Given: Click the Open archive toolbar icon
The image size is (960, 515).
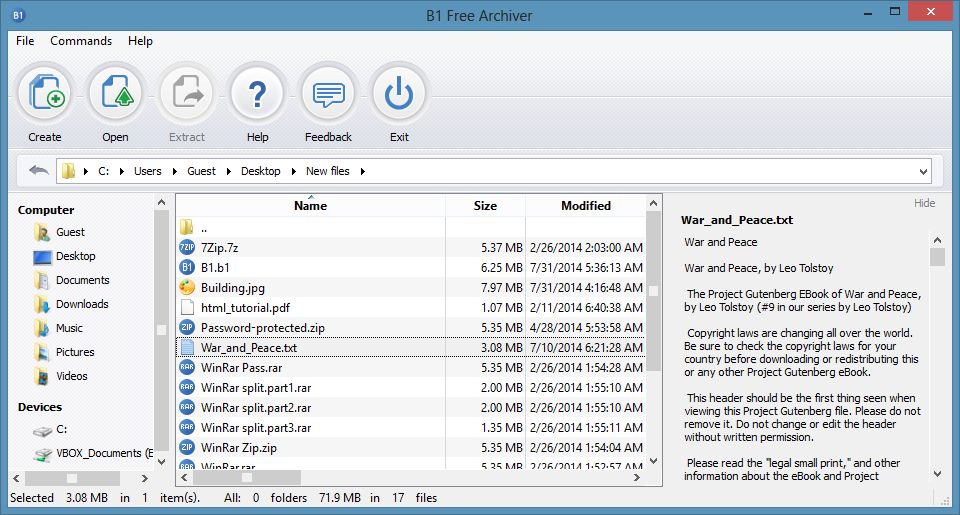Looking at the screenshot, I should (x=116, y=94).
